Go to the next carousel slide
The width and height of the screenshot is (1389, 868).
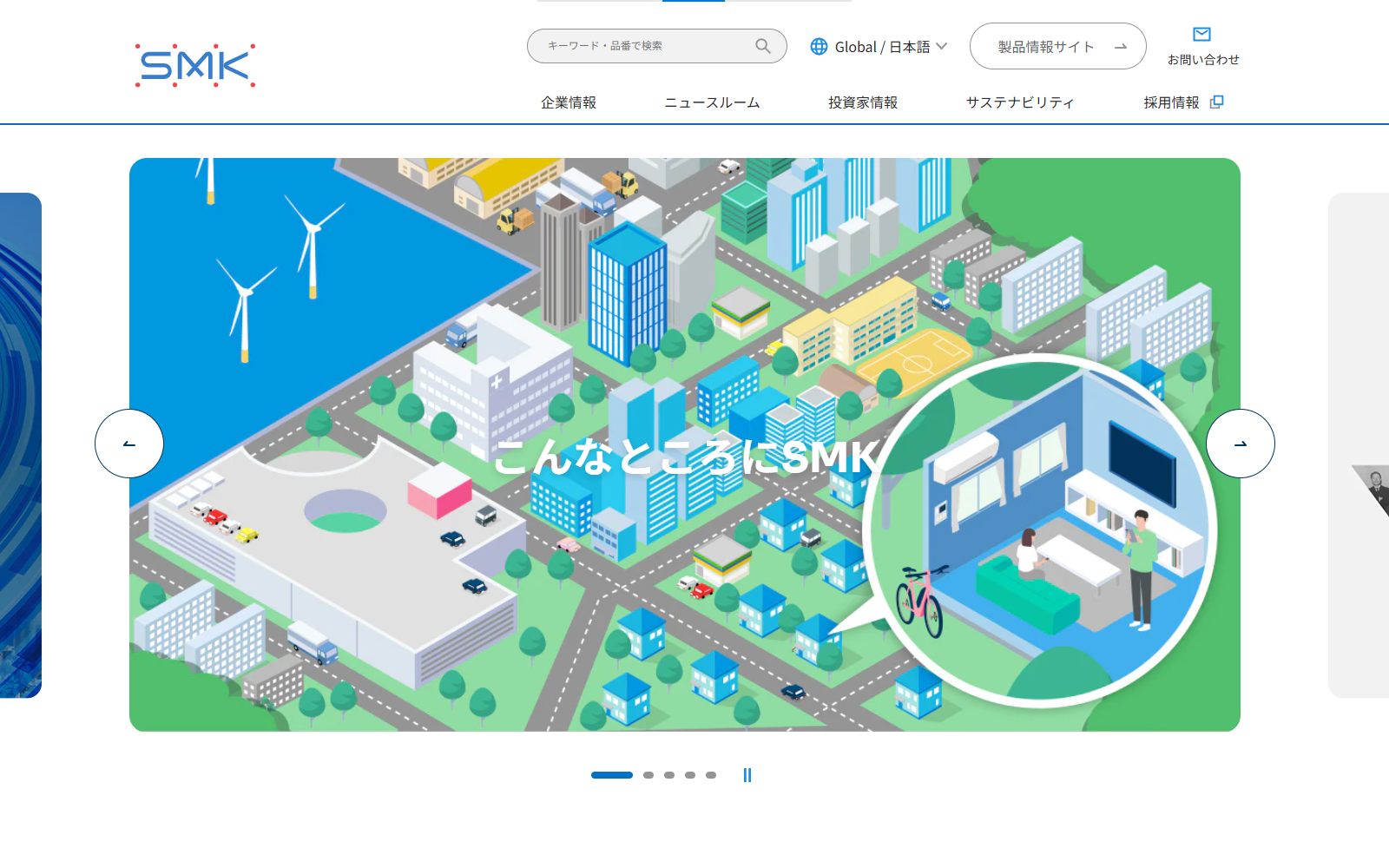[1241, 444]
